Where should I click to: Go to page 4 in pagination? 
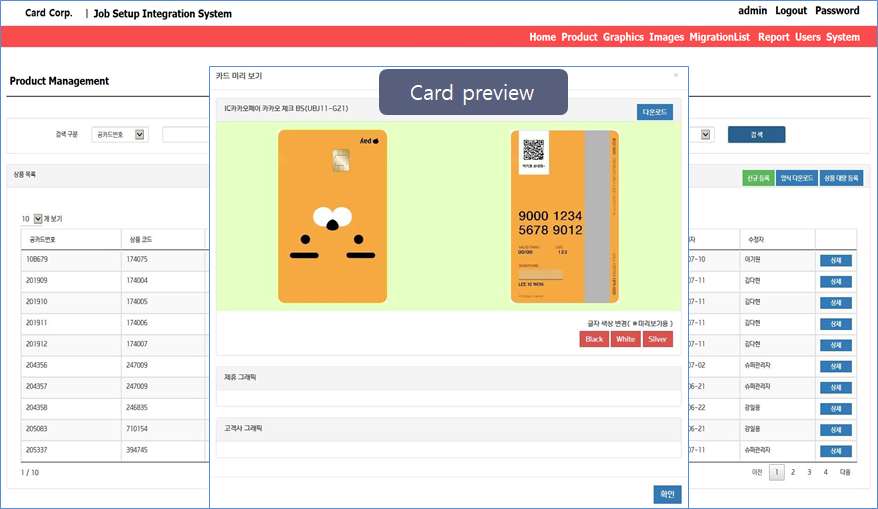point(825,472)
